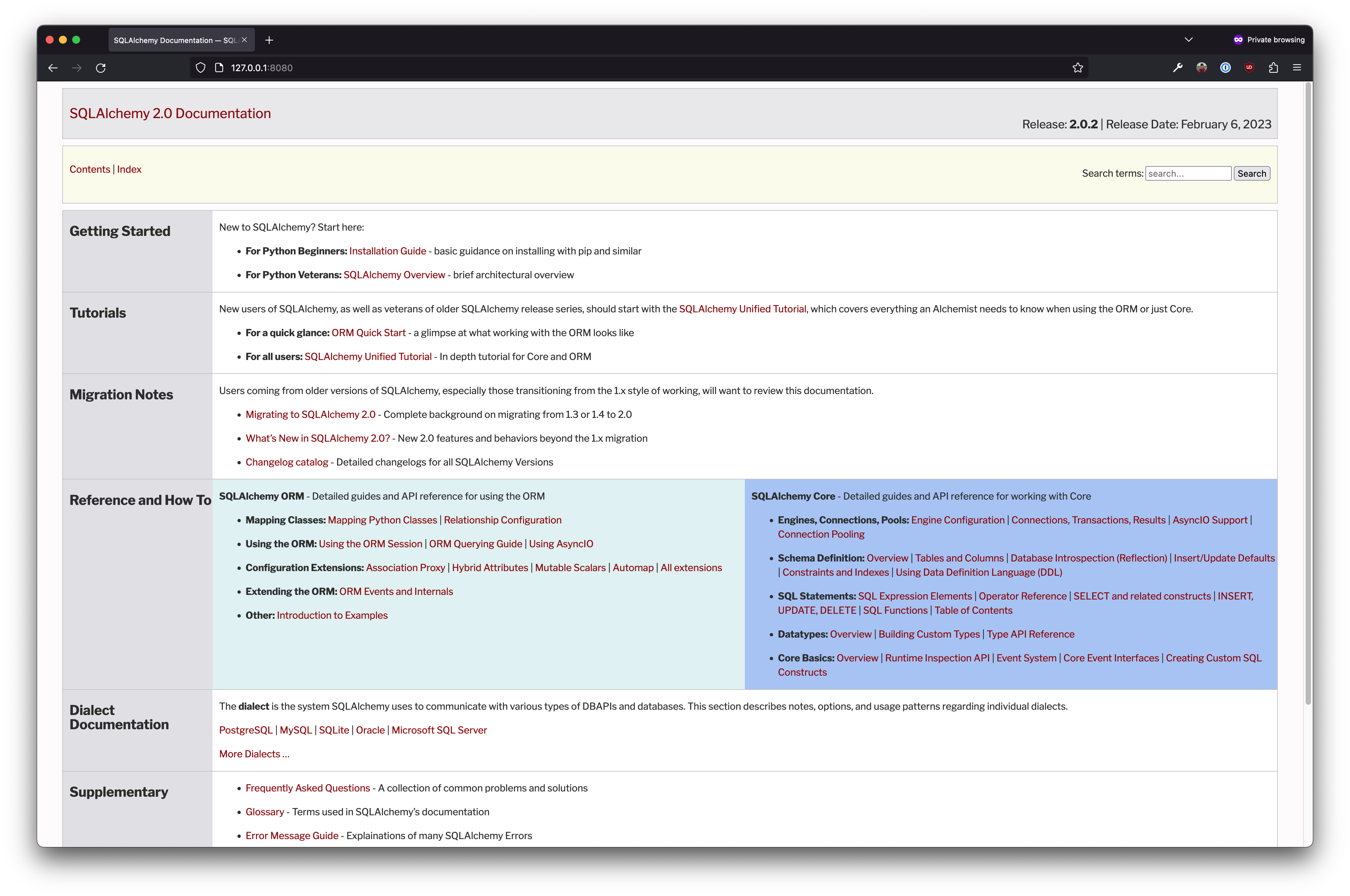Go back with the arrow button
The height and width of the screenshot is (896, 1350).
click(53, 68)
